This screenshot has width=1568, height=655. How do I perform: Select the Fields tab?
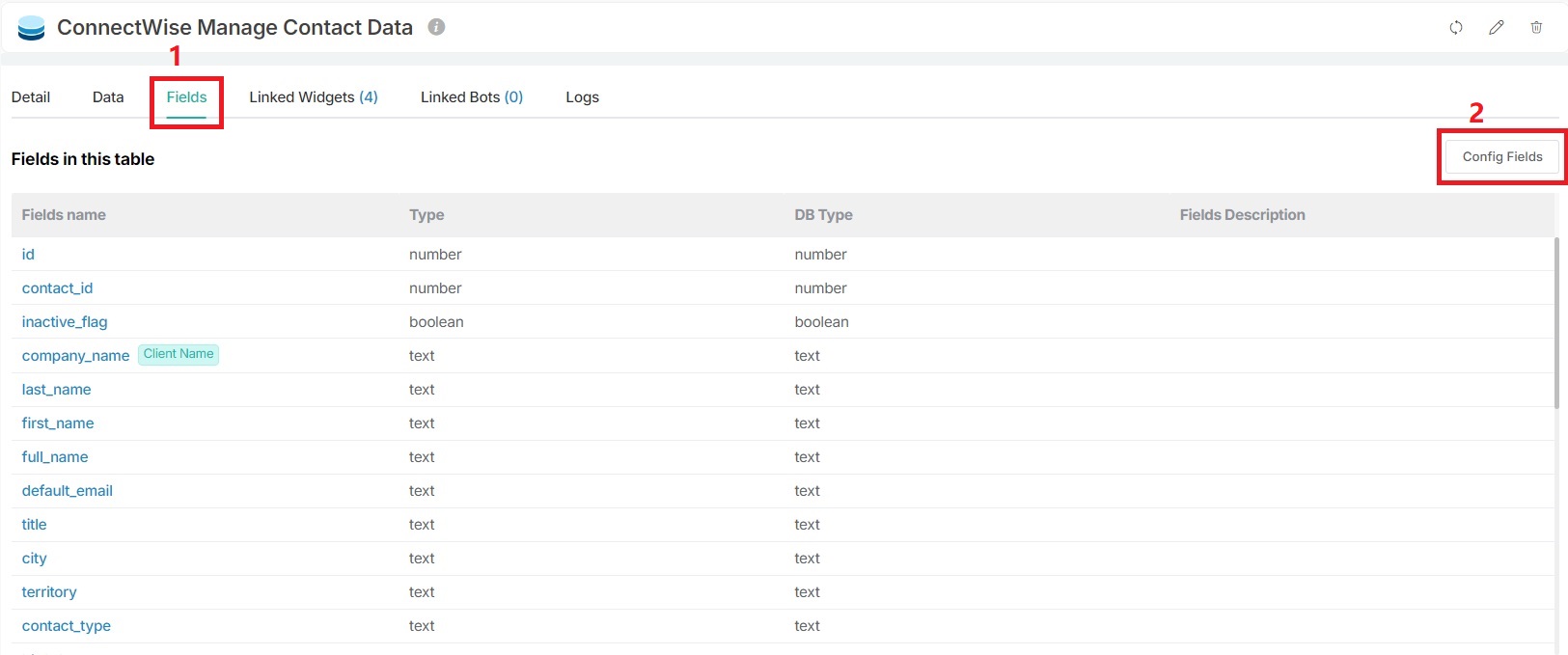click(186, 97)
